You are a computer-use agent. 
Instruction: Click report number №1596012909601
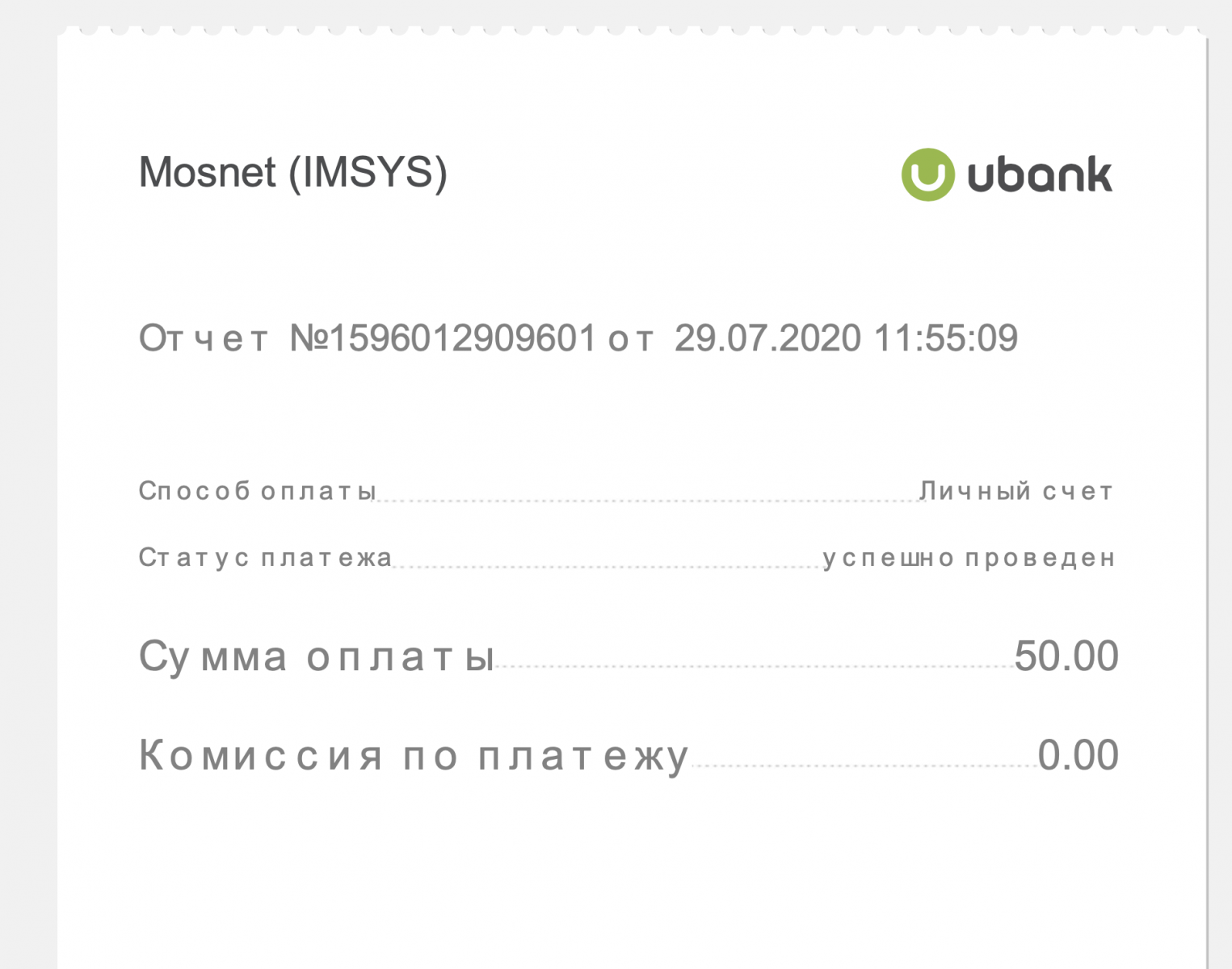443,338
